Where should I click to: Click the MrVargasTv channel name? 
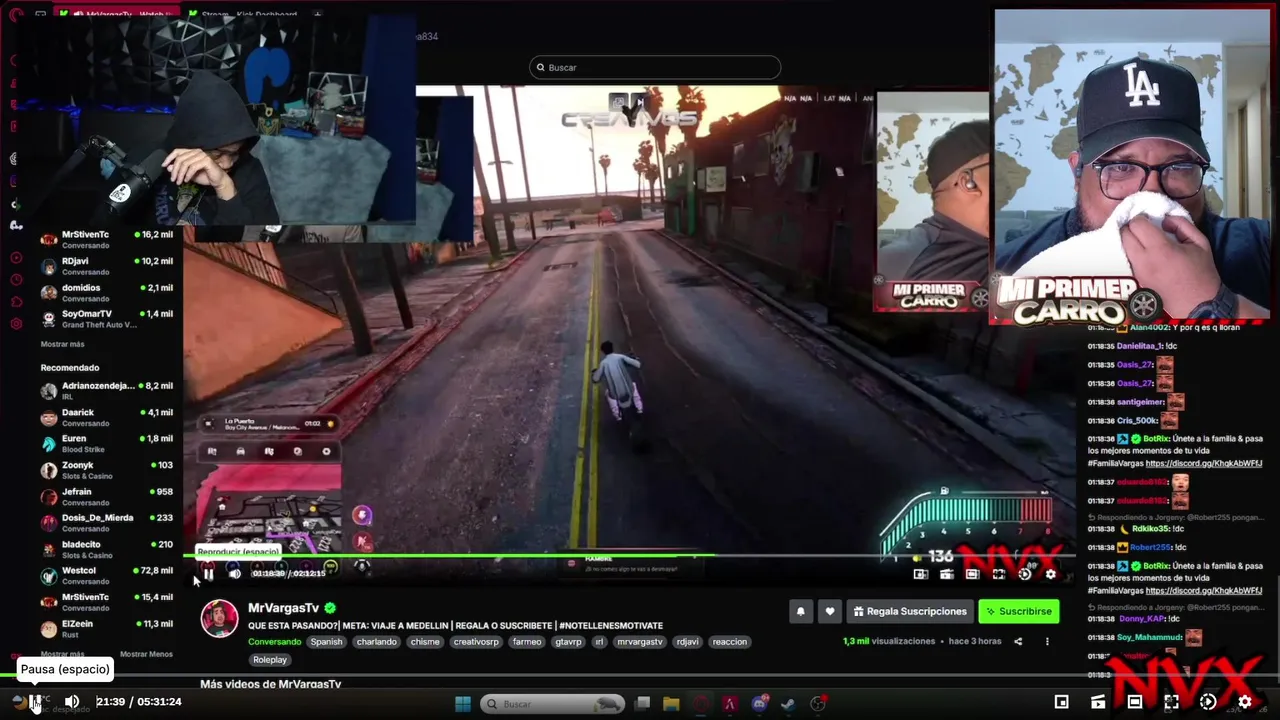pyautogui.click(x=283, y=608)
